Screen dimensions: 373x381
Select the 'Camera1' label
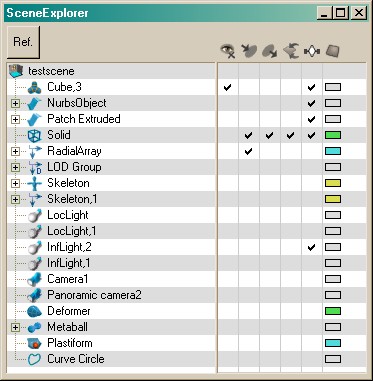(x=68, y=279)
